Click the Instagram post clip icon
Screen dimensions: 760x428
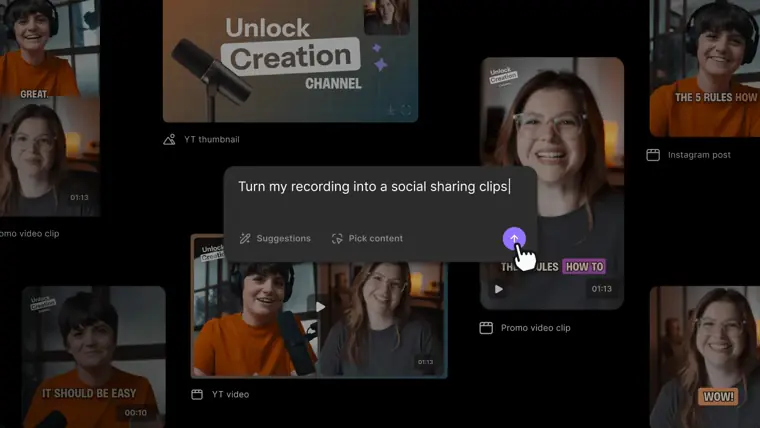tap(653, 155)
